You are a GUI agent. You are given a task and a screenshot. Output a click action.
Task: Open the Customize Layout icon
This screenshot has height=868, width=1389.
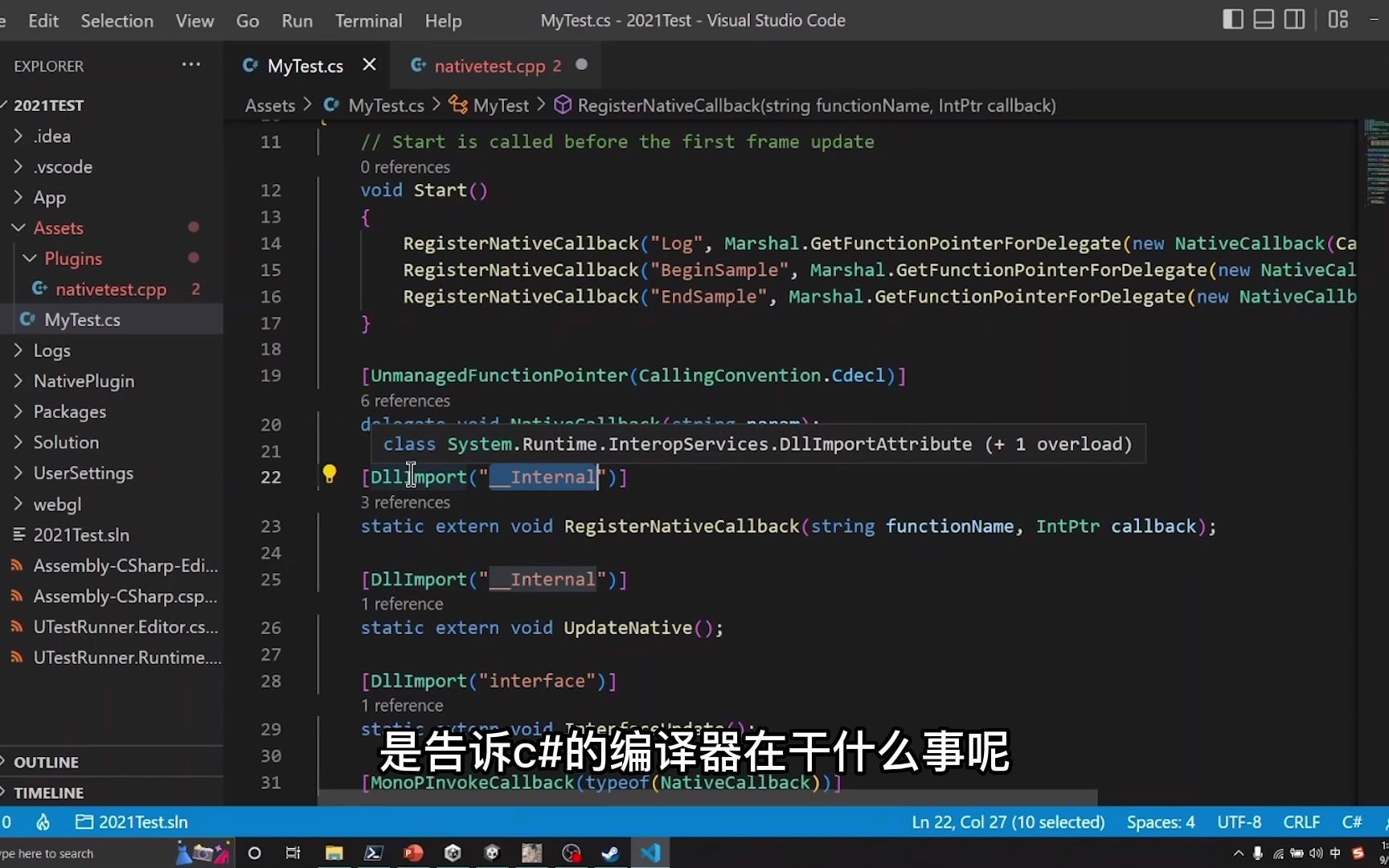1338,20
